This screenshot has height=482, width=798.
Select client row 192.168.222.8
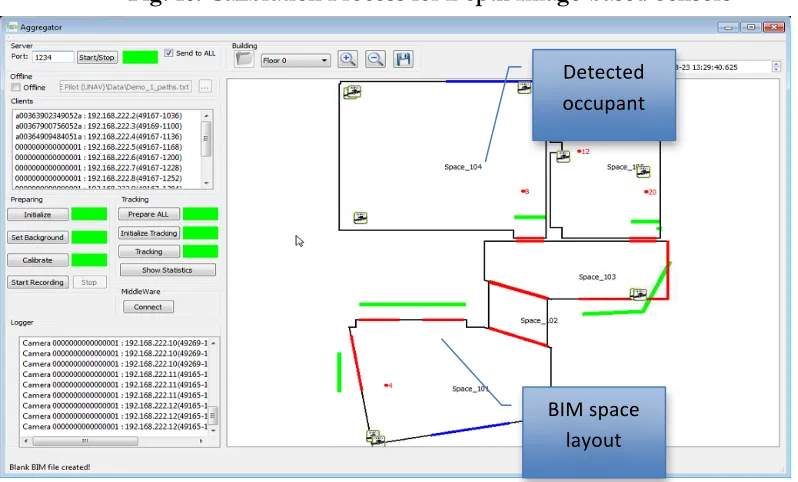[x=98, y=179]
